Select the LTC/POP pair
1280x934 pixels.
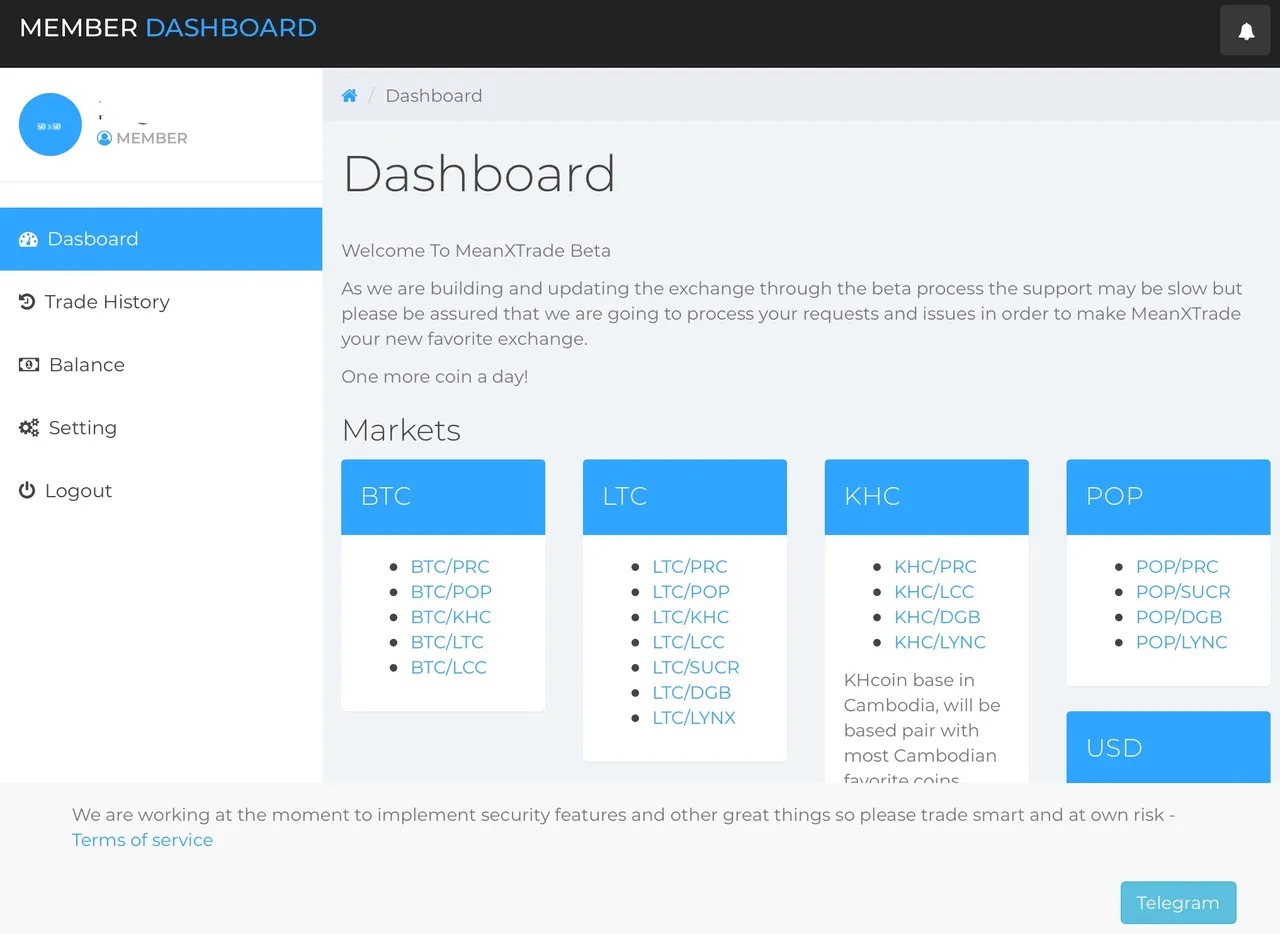tap(691, 591)
